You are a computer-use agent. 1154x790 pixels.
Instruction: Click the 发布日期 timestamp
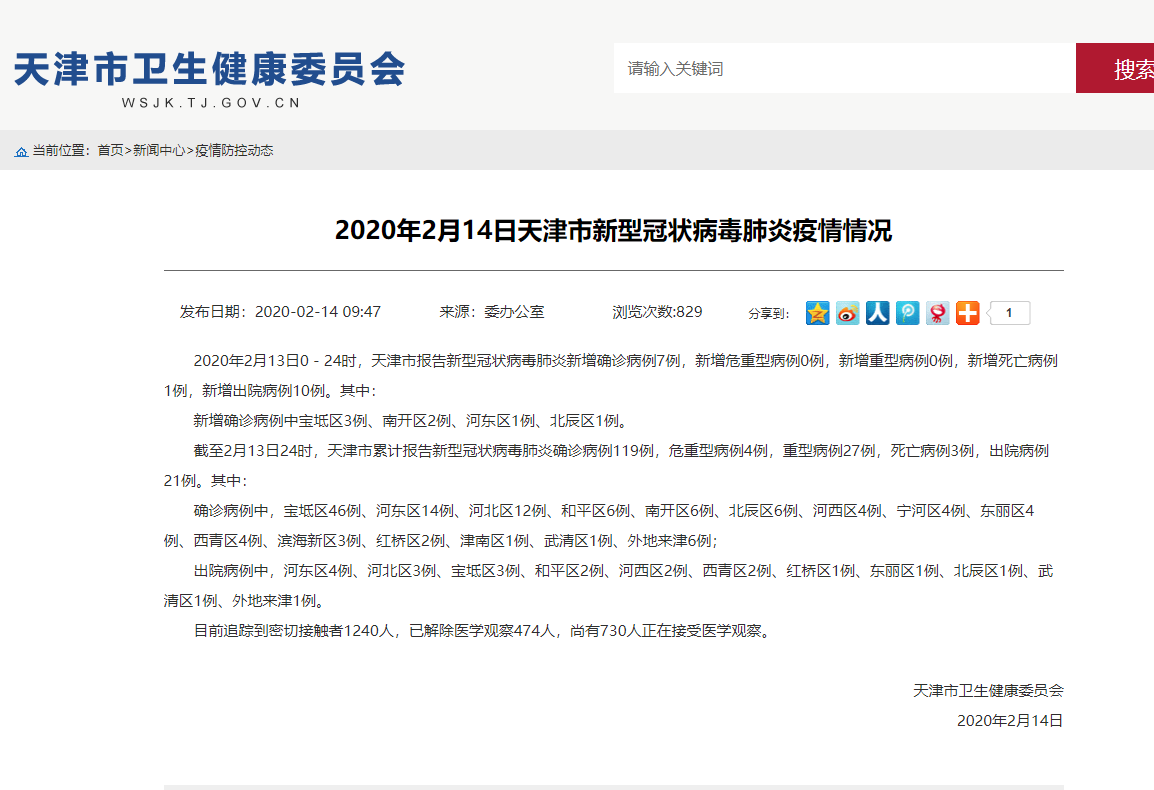pos(280,312)
